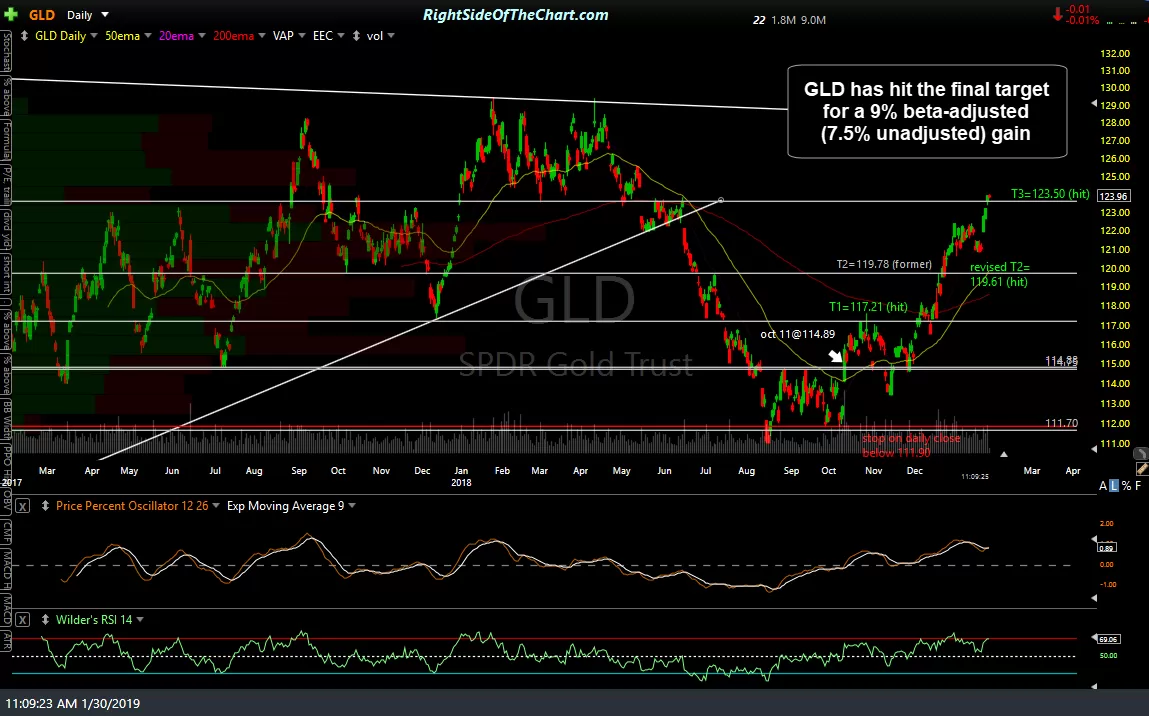Select the BB Width side tab

click(6, 420)
